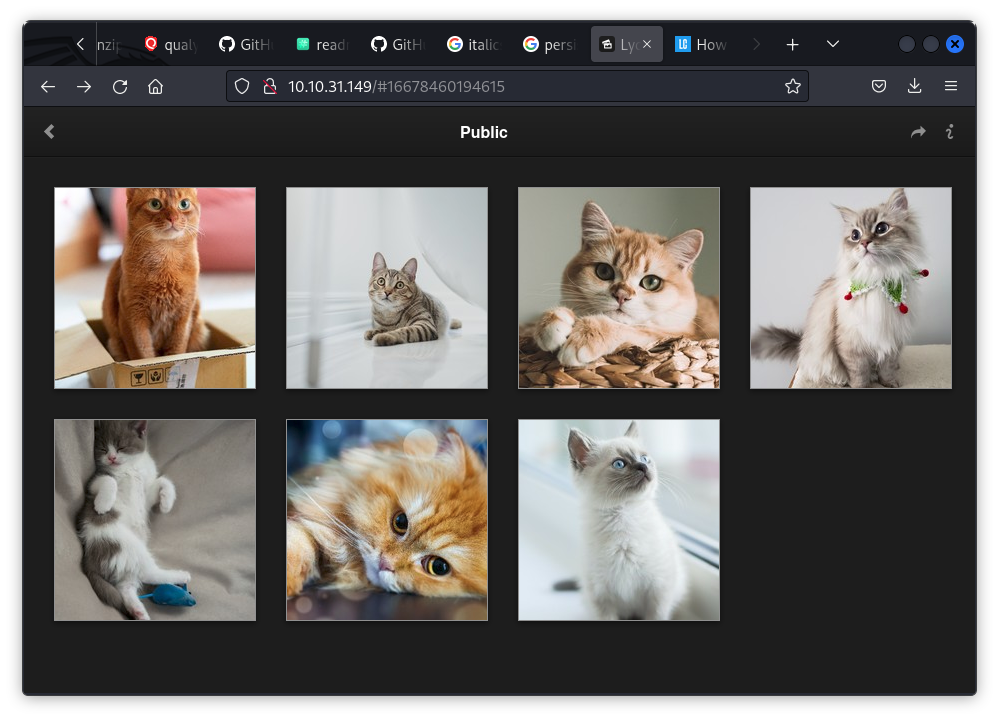Switch to the 'How' tab
The width and height of the screenshot is (999, 720).
(706, 44)
